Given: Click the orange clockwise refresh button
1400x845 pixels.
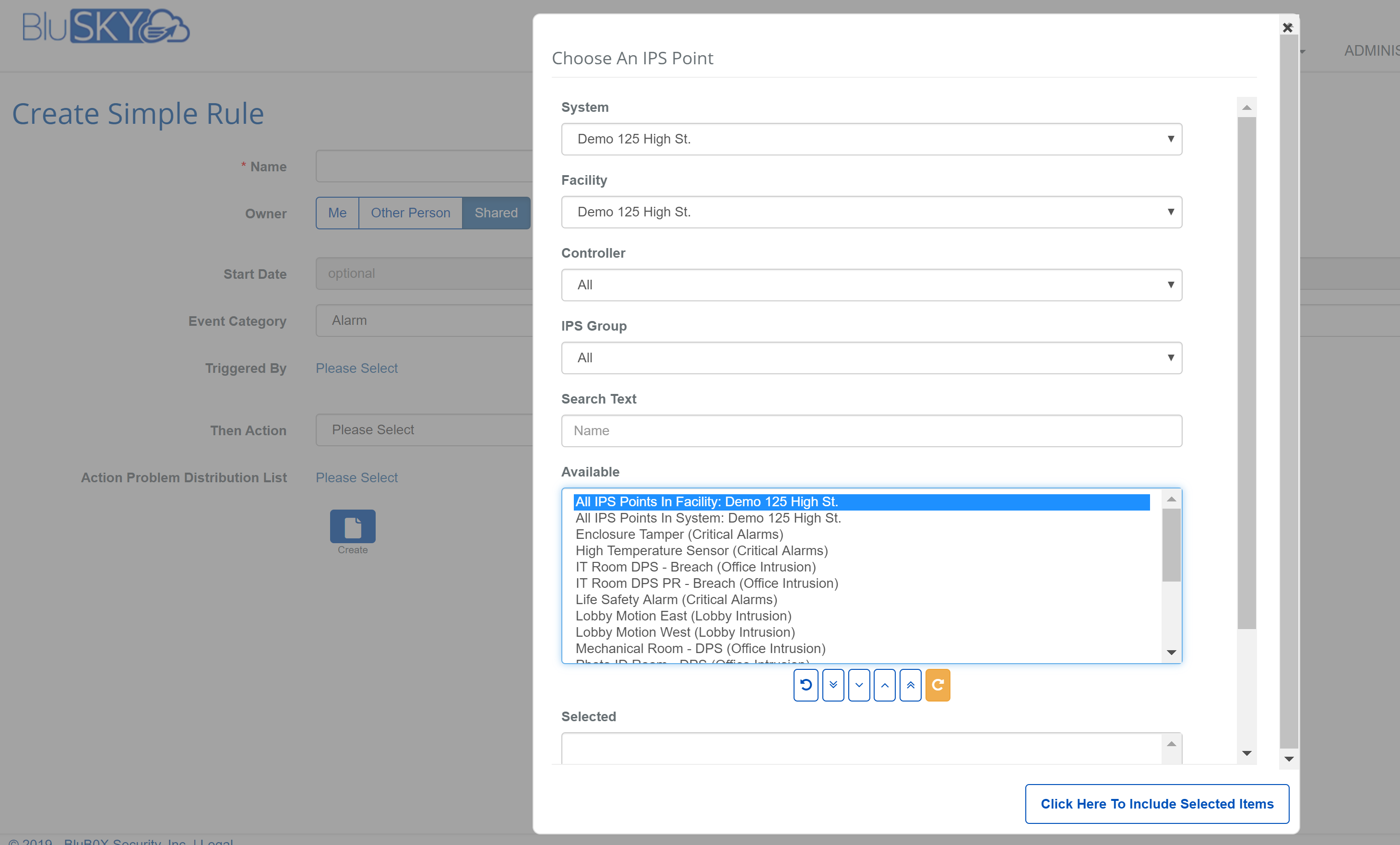Looking at the screenshot, I should (937, 685).
